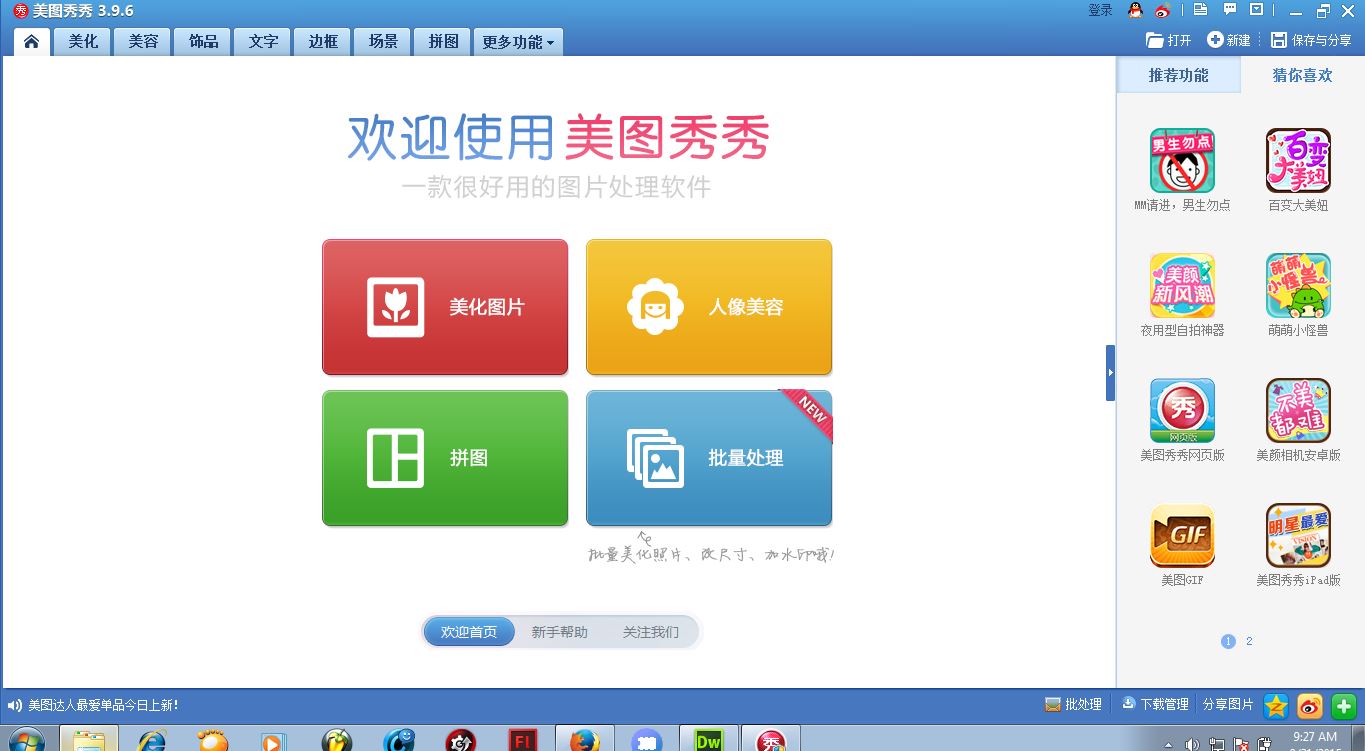Click the Weibo icon in the title bar
This screenshot has width=1365, height=751.
(x=1160, y=10)
